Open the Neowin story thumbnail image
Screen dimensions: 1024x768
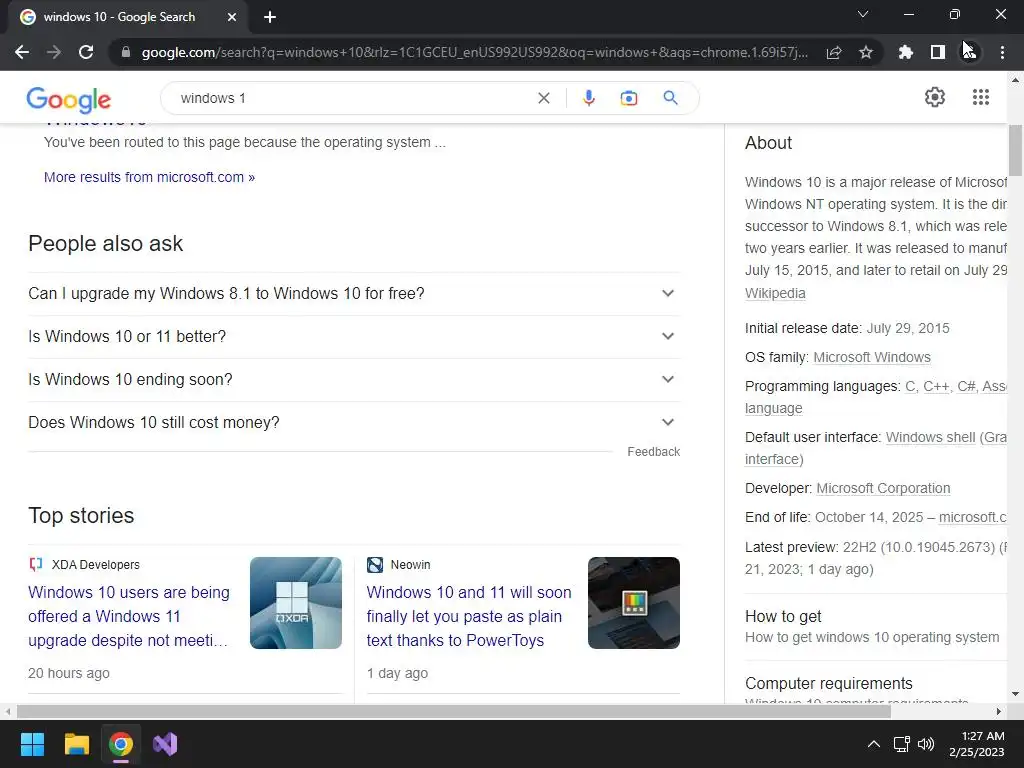633,603
